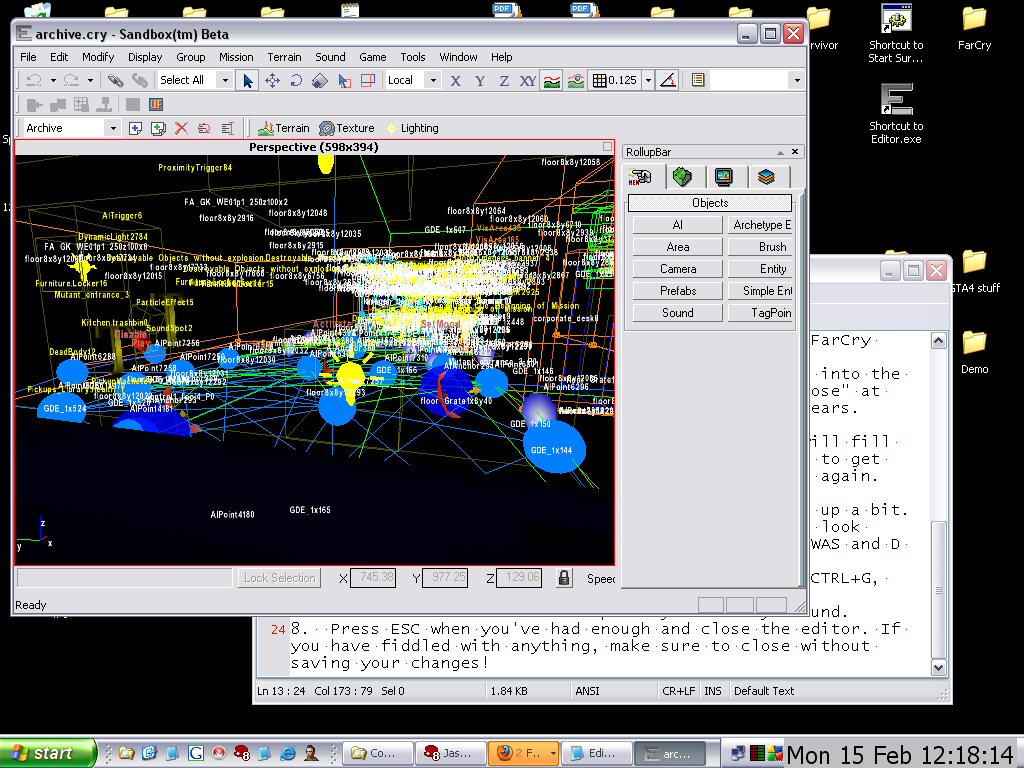
Task: Toggle the Perspective viewport maximize box
Action: point(607,147)
